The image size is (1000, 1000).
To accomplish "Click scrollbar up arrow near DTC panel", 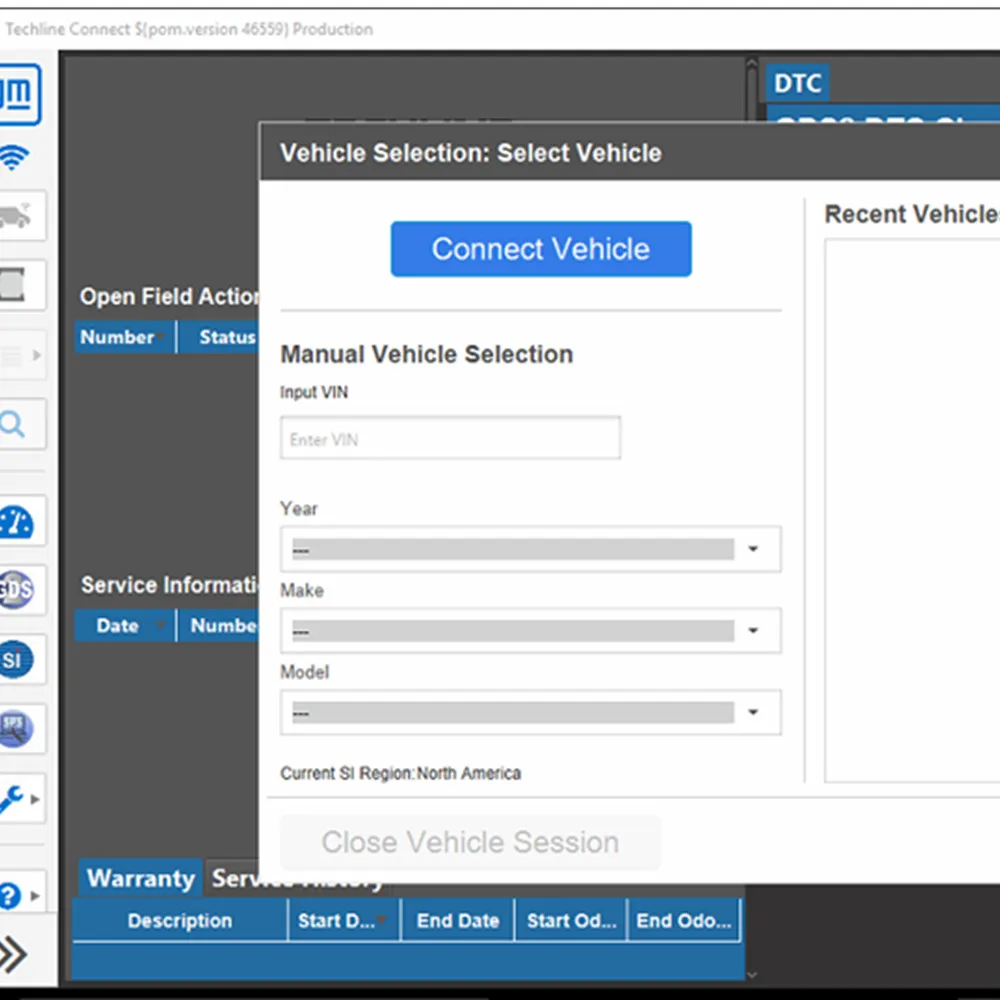I will tap(752, 63).
